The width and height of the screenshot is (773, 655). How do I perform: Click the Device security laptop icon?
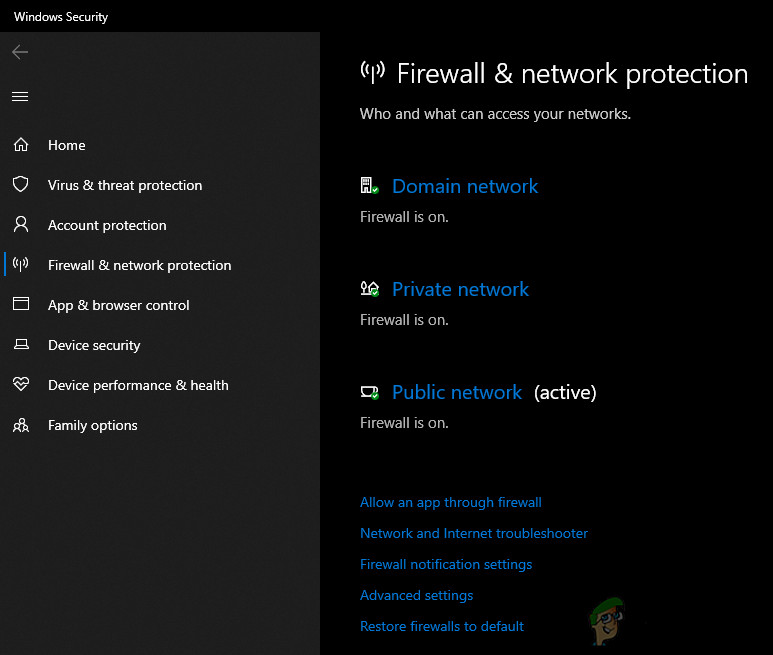point(20,345)
